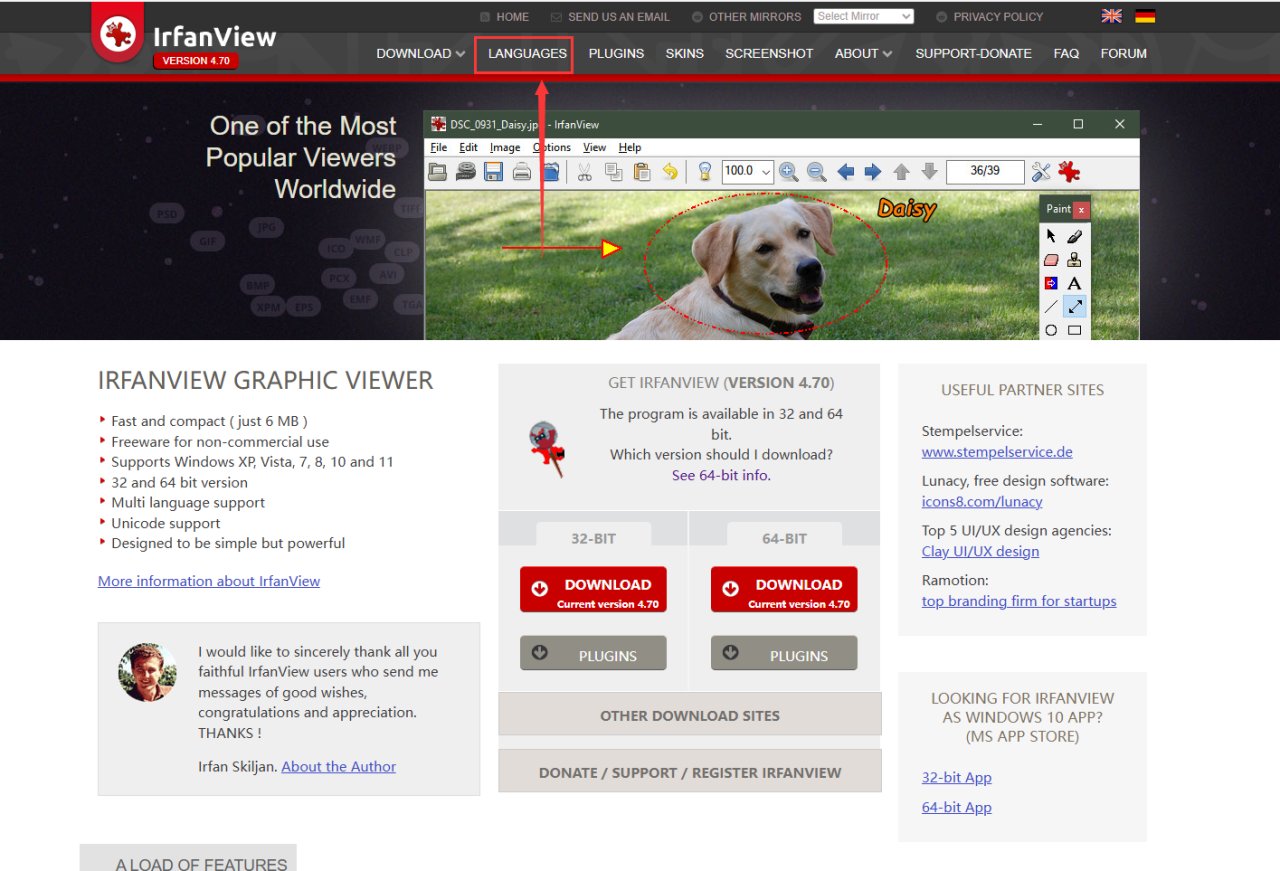Click the Slideshow film reel toolbar icon
The image size is (1280, 871).
tap(465, 171)
